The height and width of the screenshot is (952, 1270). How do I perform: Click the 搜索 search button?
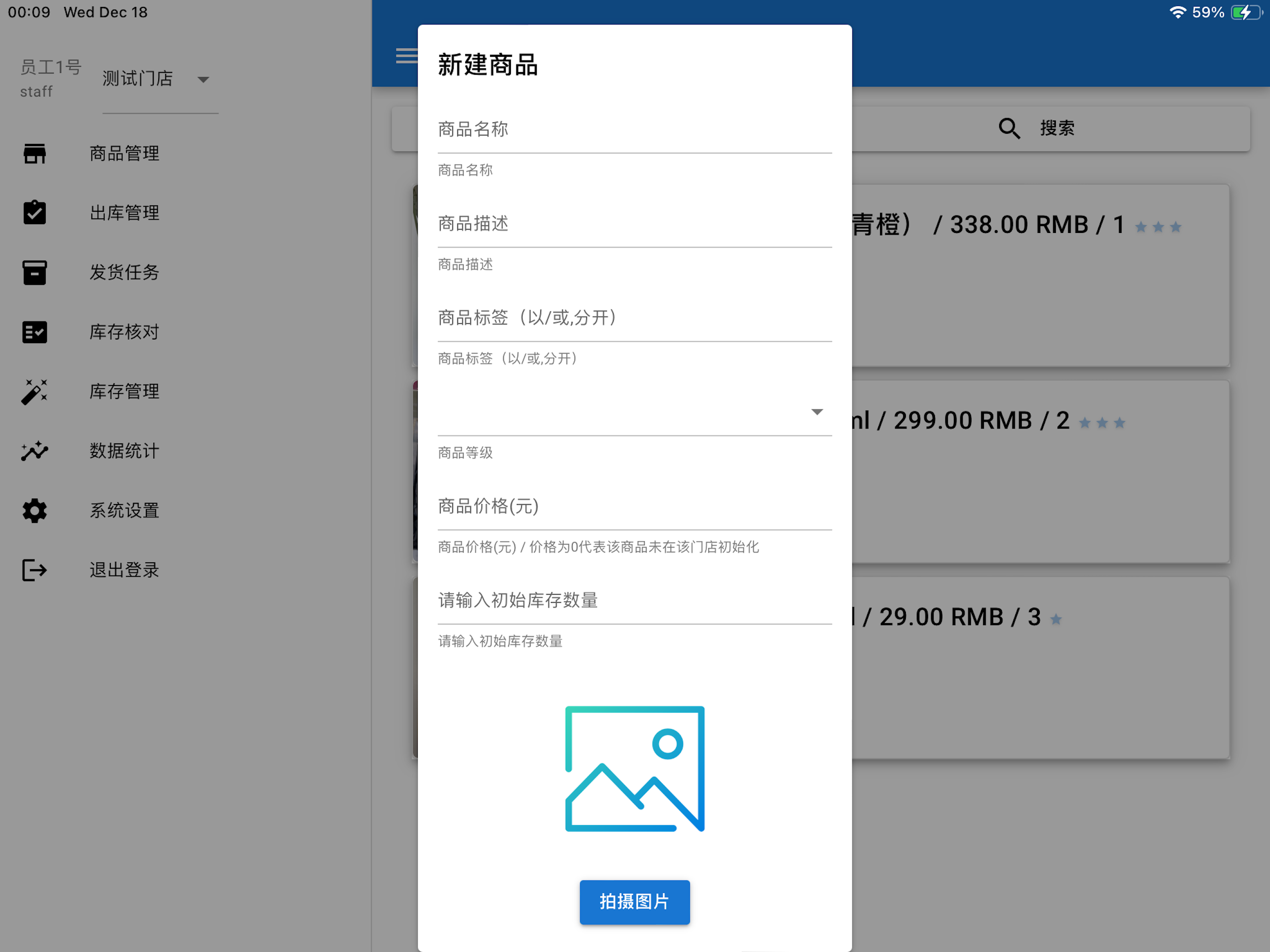point(1036,128)
